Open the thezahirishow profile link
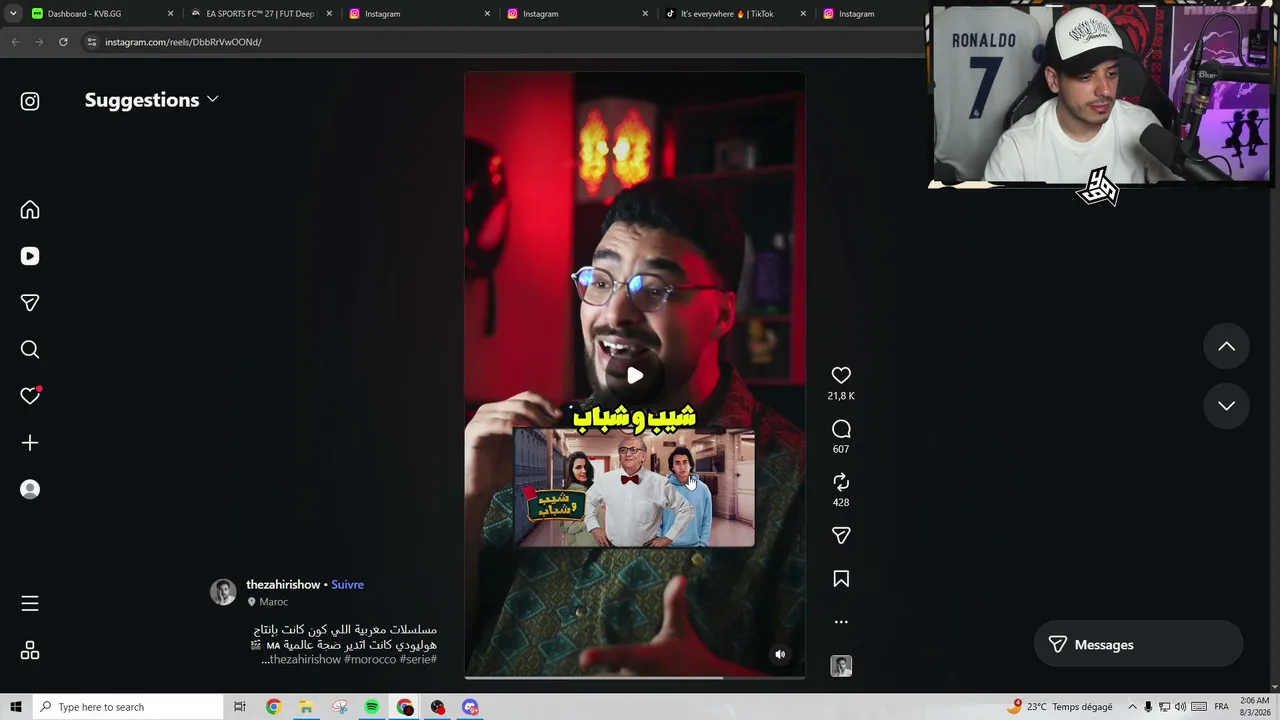 pos(283,585)
